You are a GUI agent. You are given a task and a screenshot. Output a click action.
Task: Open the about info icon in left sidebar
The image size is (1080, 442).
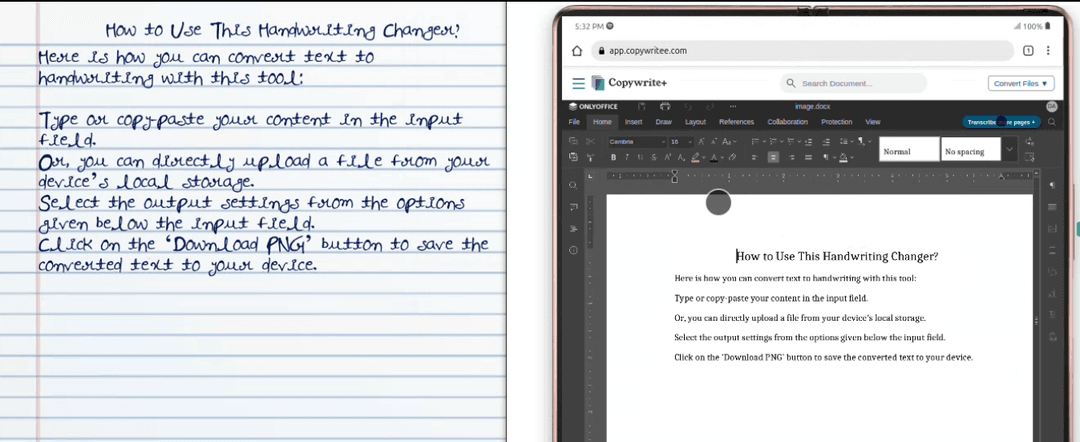[x=573, y=250]
